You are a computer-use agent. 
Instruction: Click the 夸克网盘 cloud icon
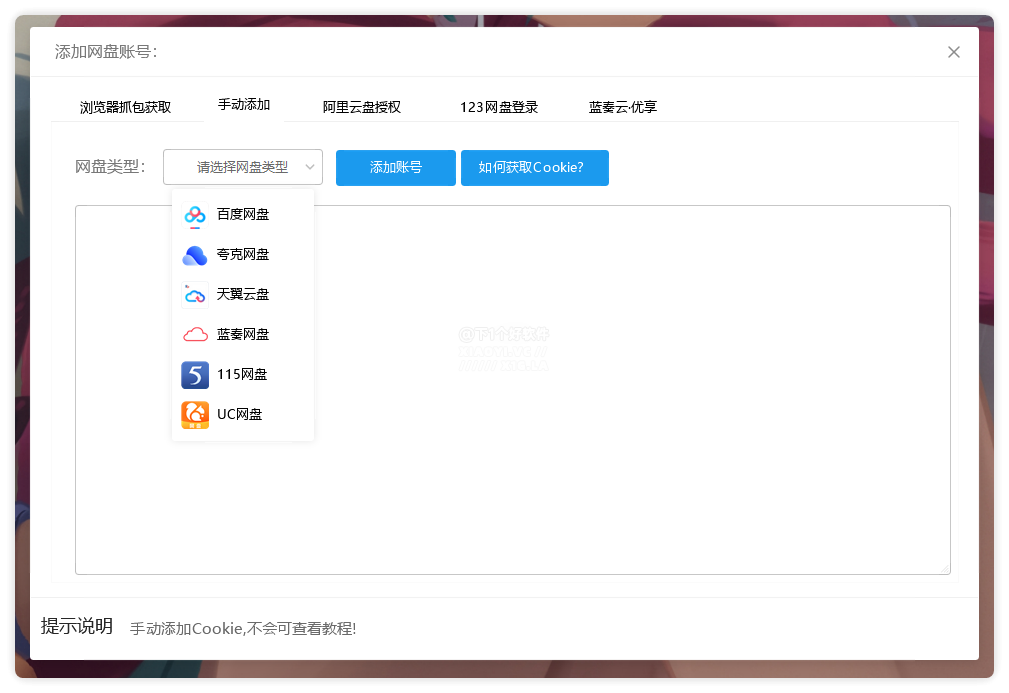[194, 254]
